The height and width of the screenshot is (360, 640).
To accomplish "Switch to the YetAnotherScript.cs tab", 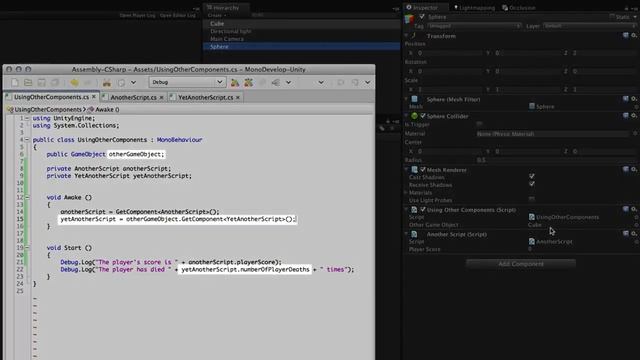I will click(205, 98).
